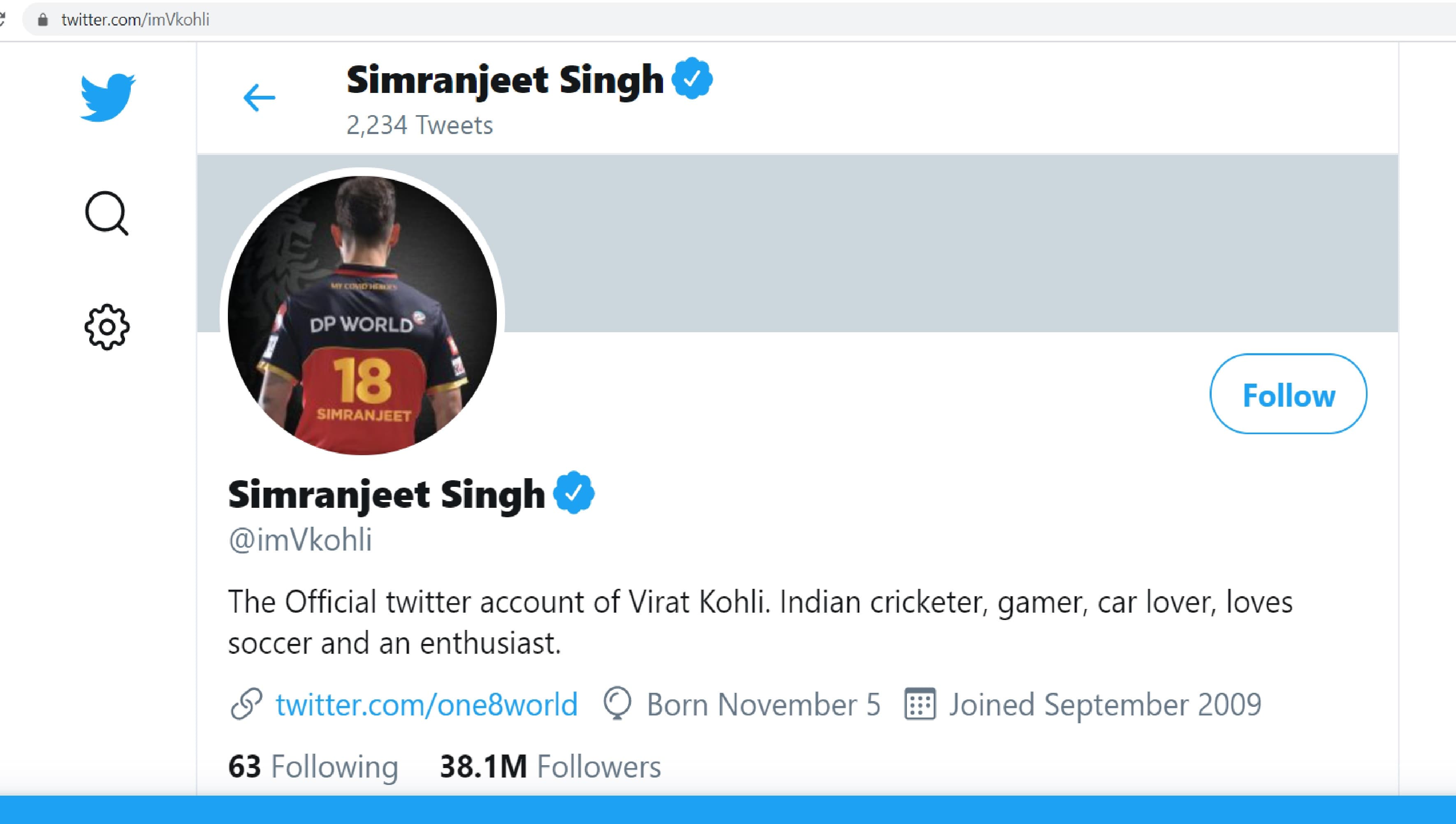Click the link chain icon
Viewport: 1456px width, 824px height.
[246, 704]
